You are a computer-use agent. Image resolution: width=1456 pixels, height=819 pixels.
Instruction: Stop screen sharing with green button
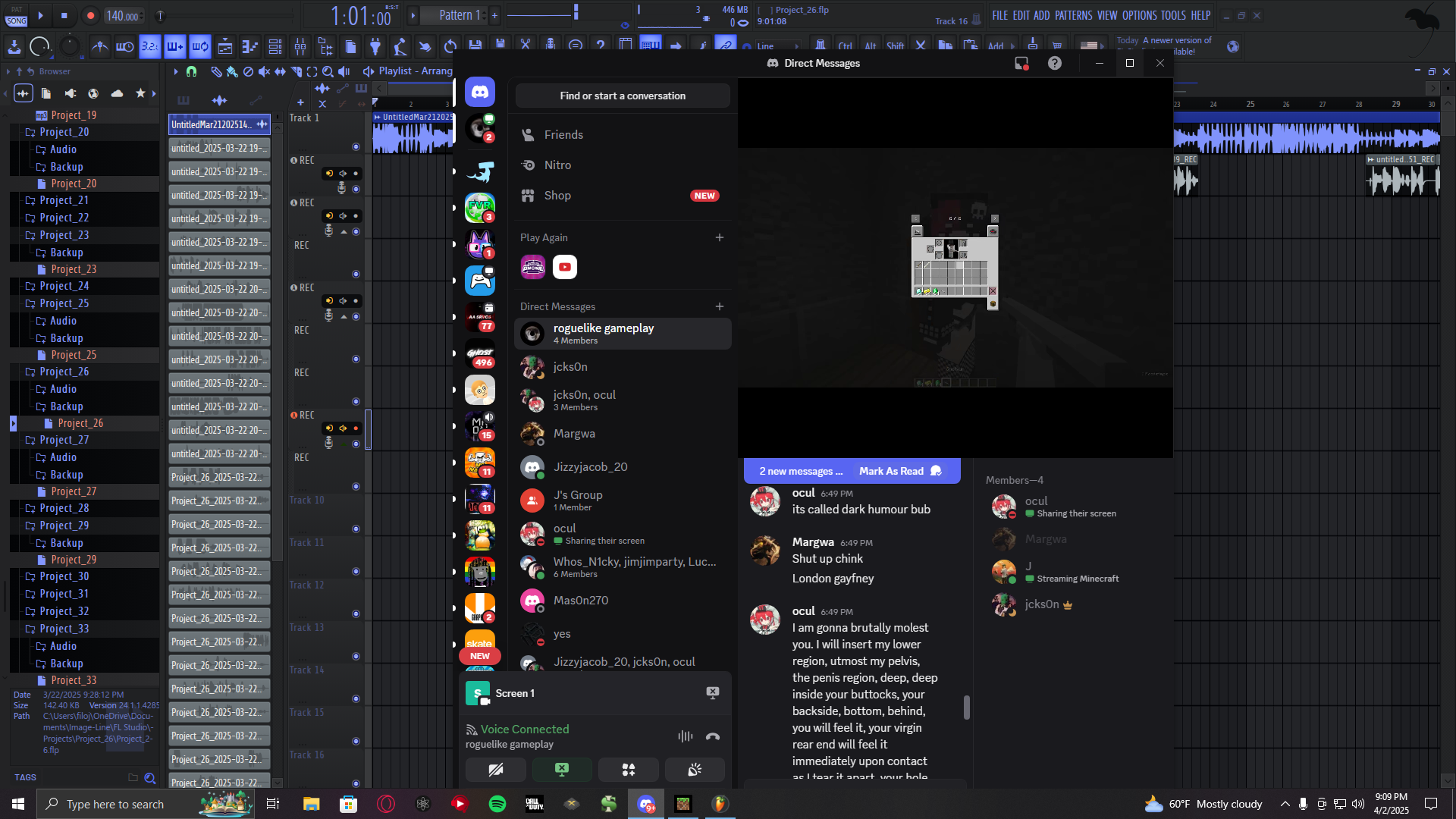coord(562,770)
